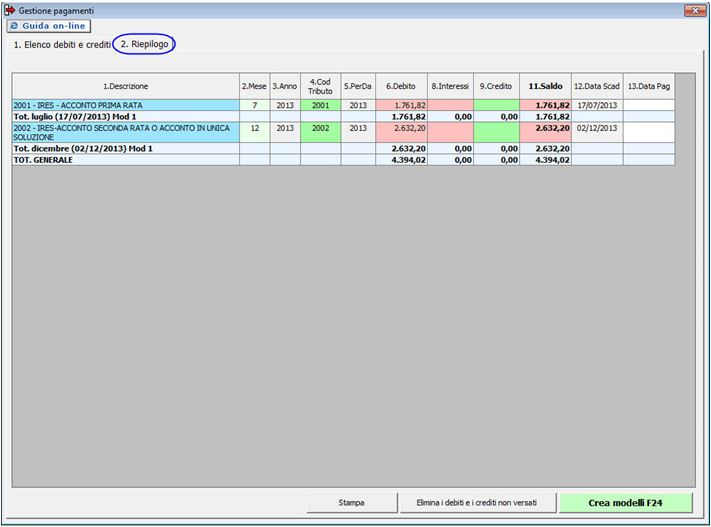Open the Guida on-line help

[x=50, y=25]
